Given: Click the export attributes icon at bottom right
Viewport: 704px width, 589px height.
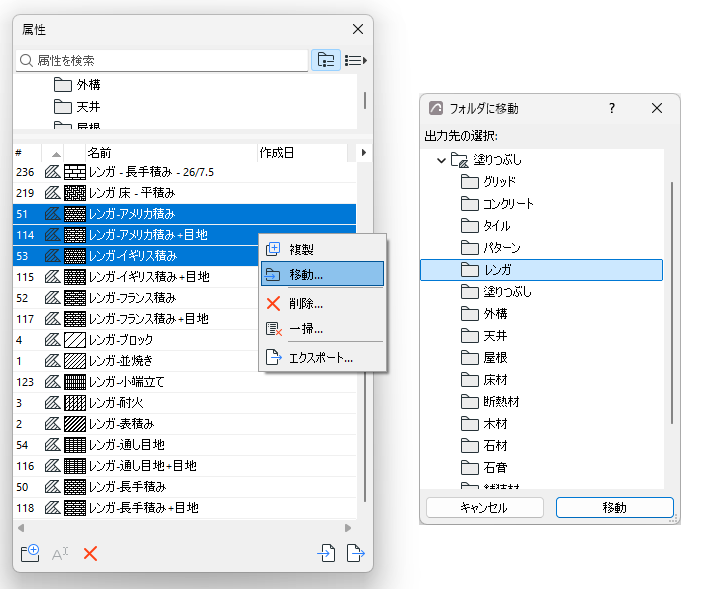Looking at the screenshot, I should [356, 553].
